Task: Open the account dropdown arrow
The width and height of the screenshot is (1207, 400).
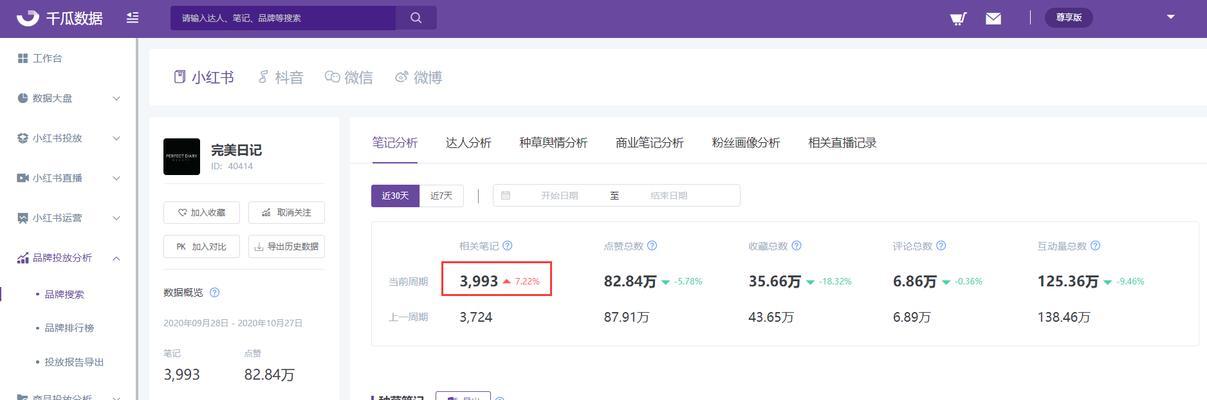Action: tap(1171, 17)
